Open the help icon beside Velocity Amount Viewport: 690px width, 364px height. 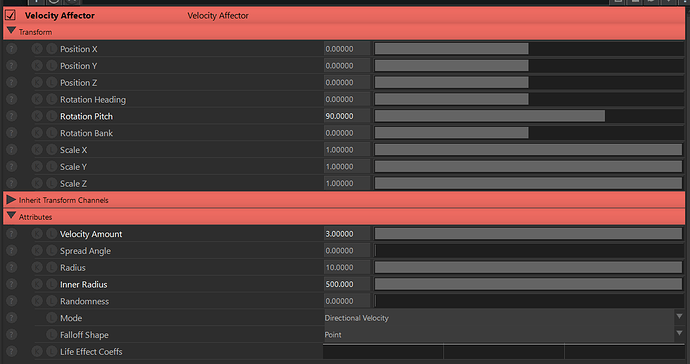point(11,234)
